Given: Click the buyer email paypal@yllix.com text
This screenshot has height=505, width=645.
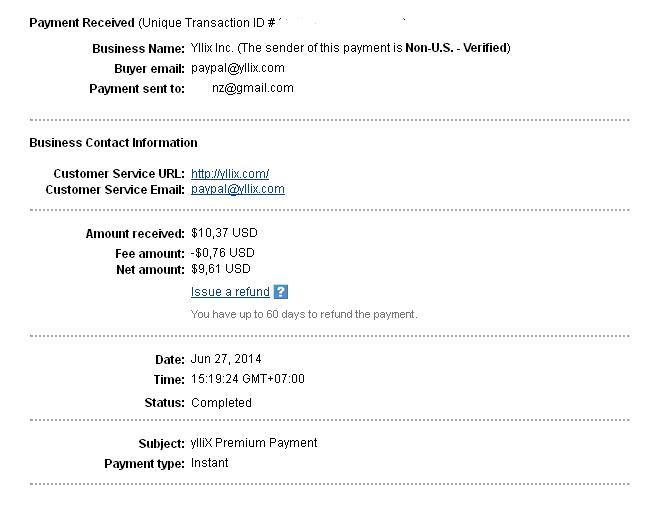Looking at the screenshot, I should point(238,68).
